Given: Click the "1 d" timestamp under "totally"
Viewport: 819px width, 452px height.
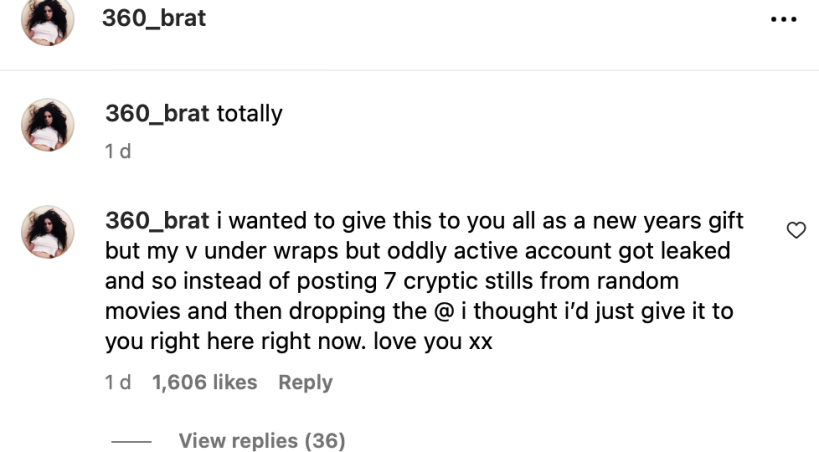Looking at the screenshot, I should [117, 152].
